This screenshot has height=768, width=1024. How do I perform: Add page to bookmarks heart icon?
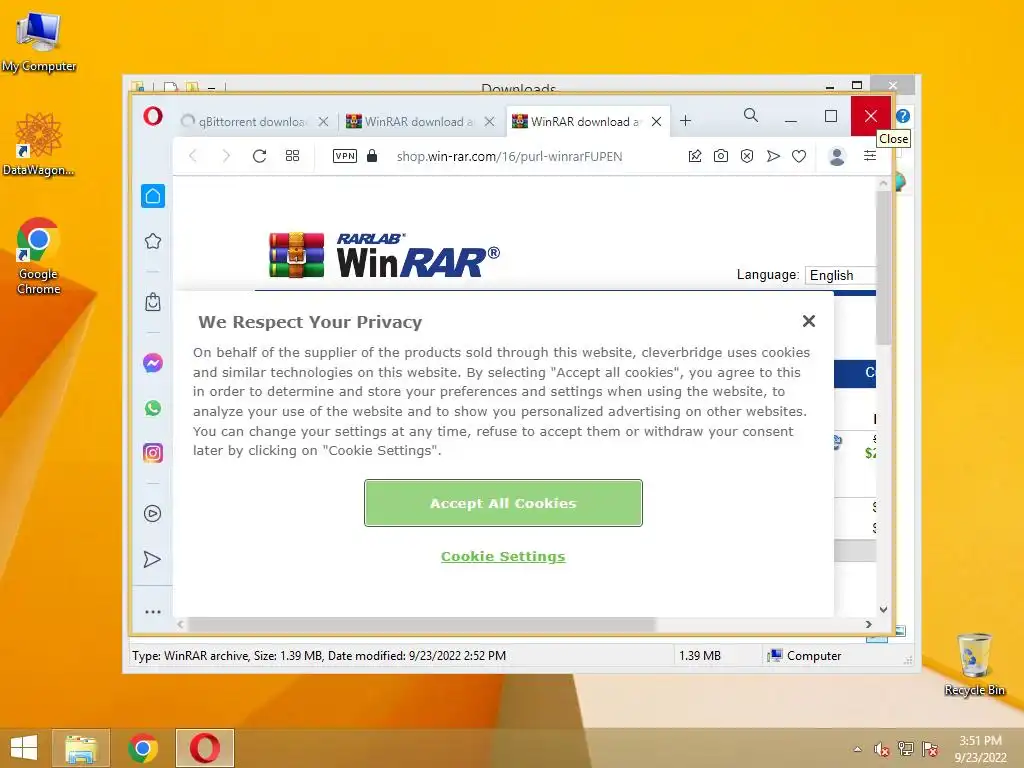pyautogui.click(x=799, y=156)
